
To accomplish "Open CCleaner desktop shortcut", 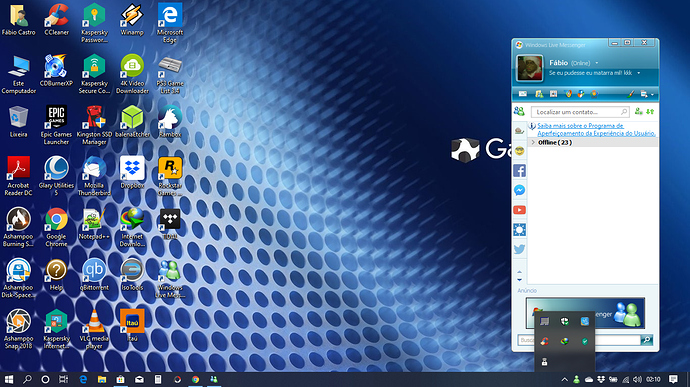I will tap(56, 19).
